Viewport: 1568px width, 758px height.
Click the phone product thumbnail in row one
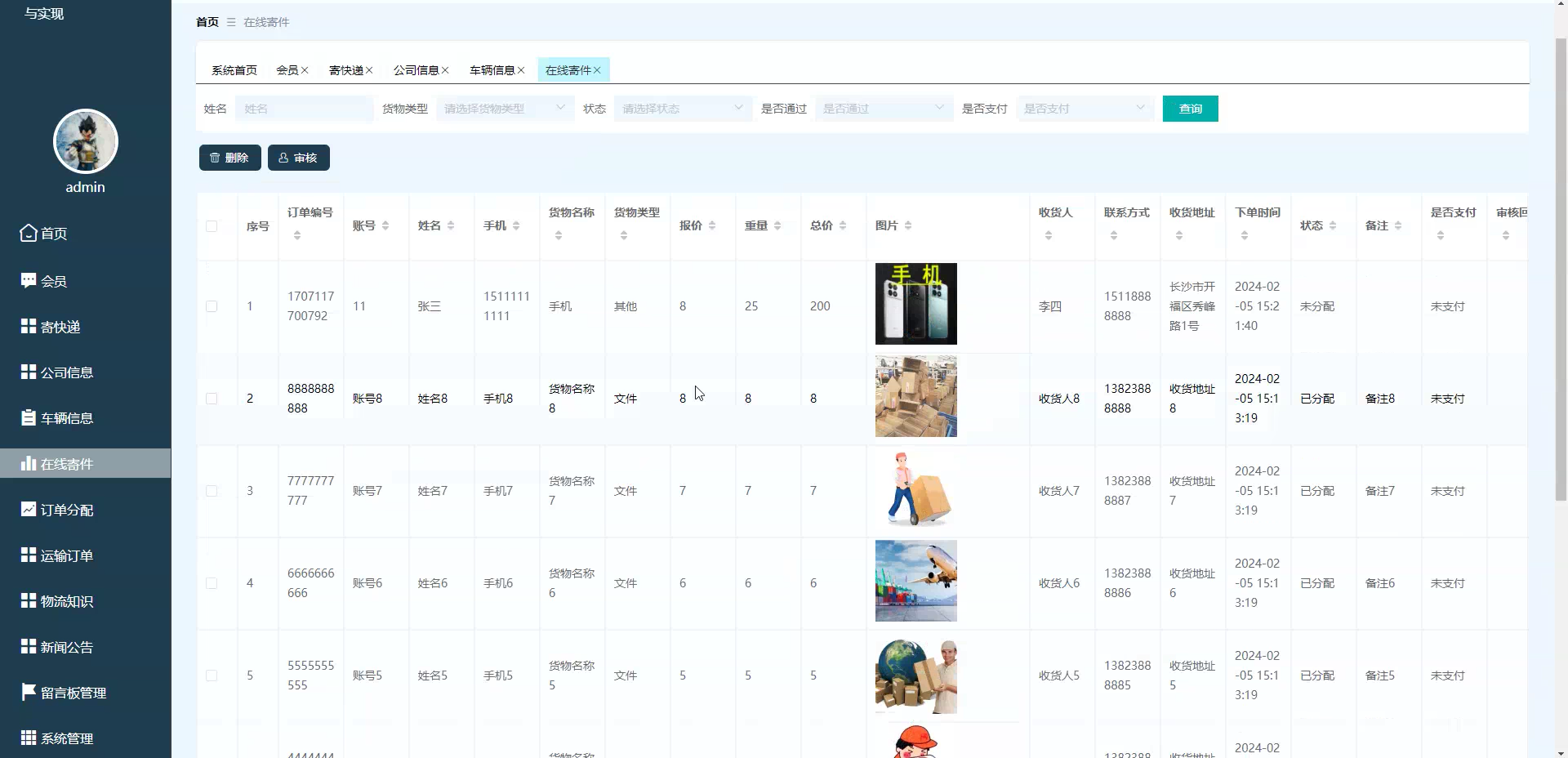(x=916, y=303)
